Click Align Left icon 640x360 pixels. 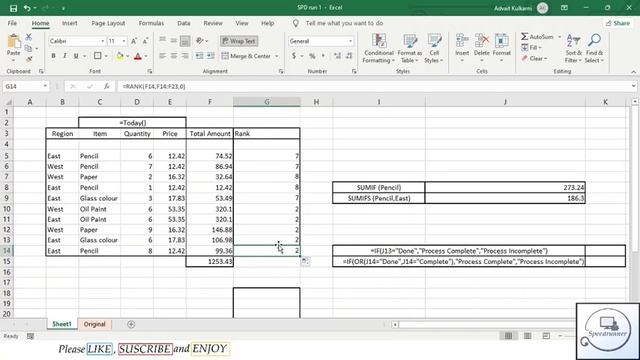coord(162,56)
